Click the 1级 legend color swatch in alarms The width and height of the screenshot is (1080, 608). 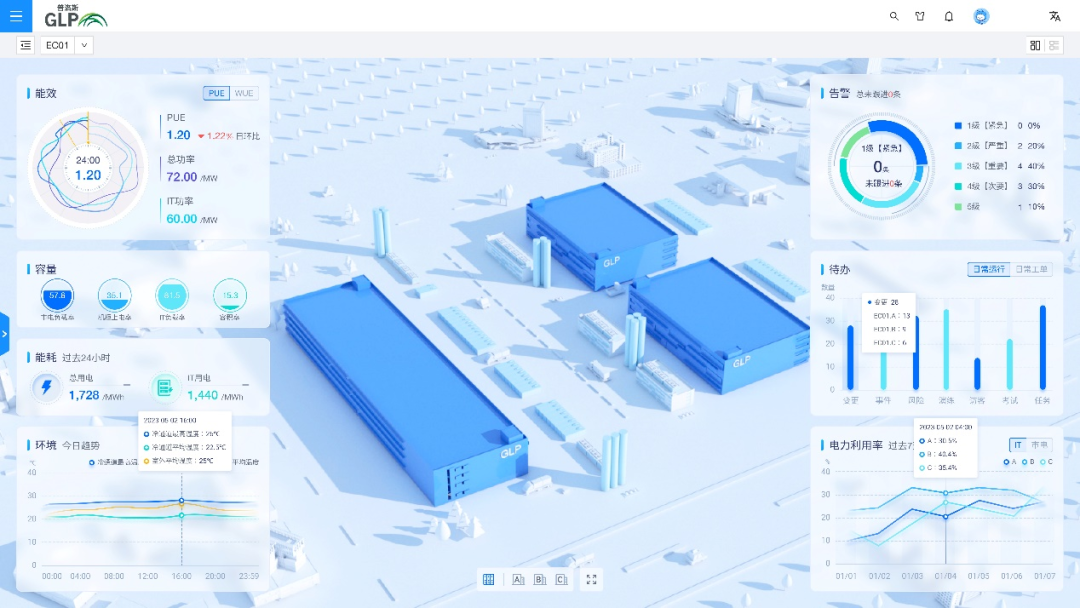pyautogui.click(x=958, y=126)
